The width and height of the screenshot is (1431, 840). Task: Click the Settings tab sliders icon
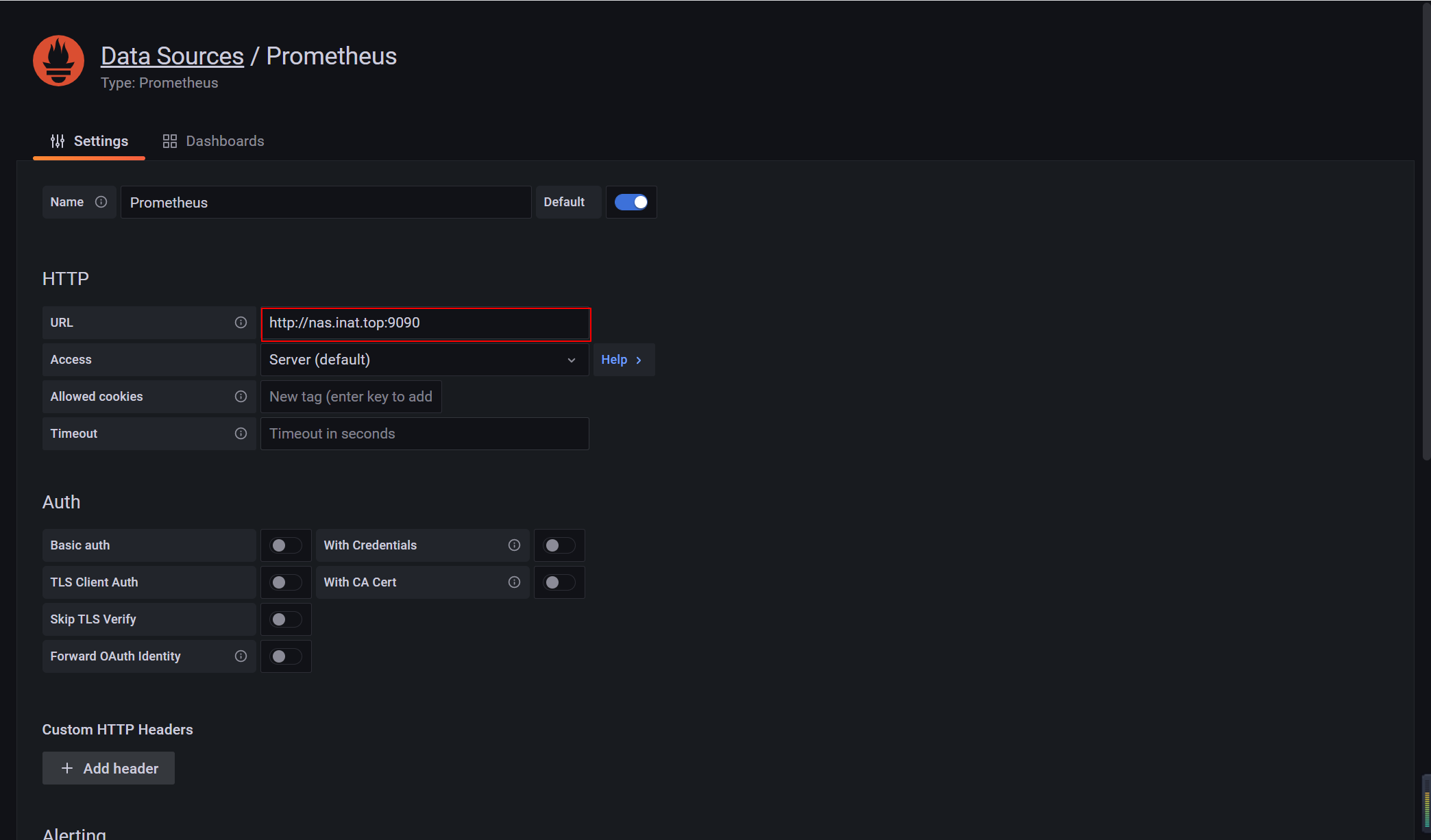click(x=58, y=141)
